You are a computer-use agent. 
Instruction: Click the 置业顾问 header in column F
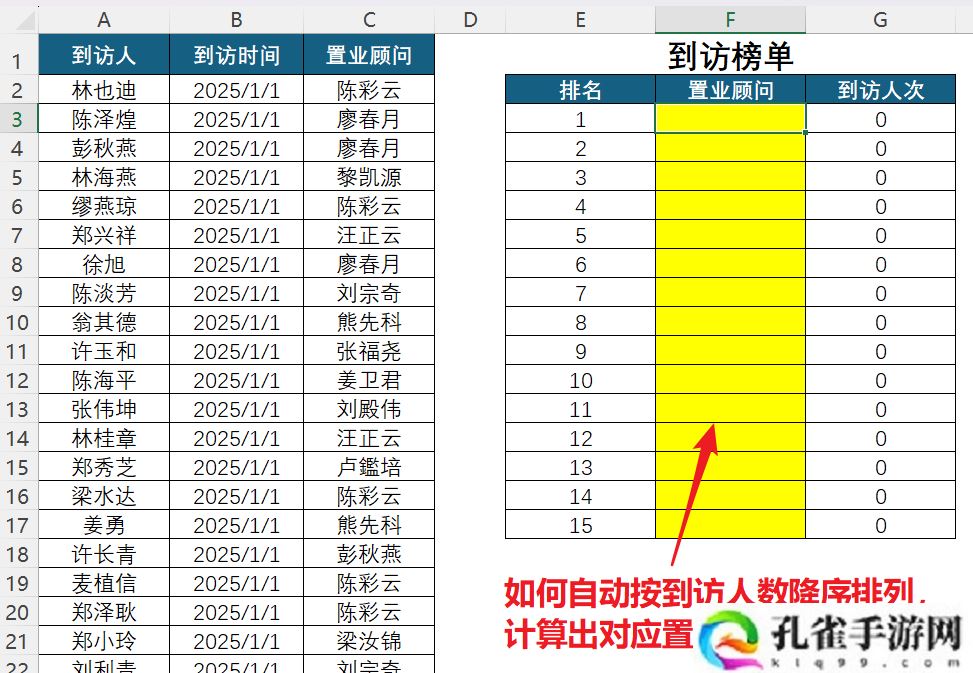click(730, 90)
